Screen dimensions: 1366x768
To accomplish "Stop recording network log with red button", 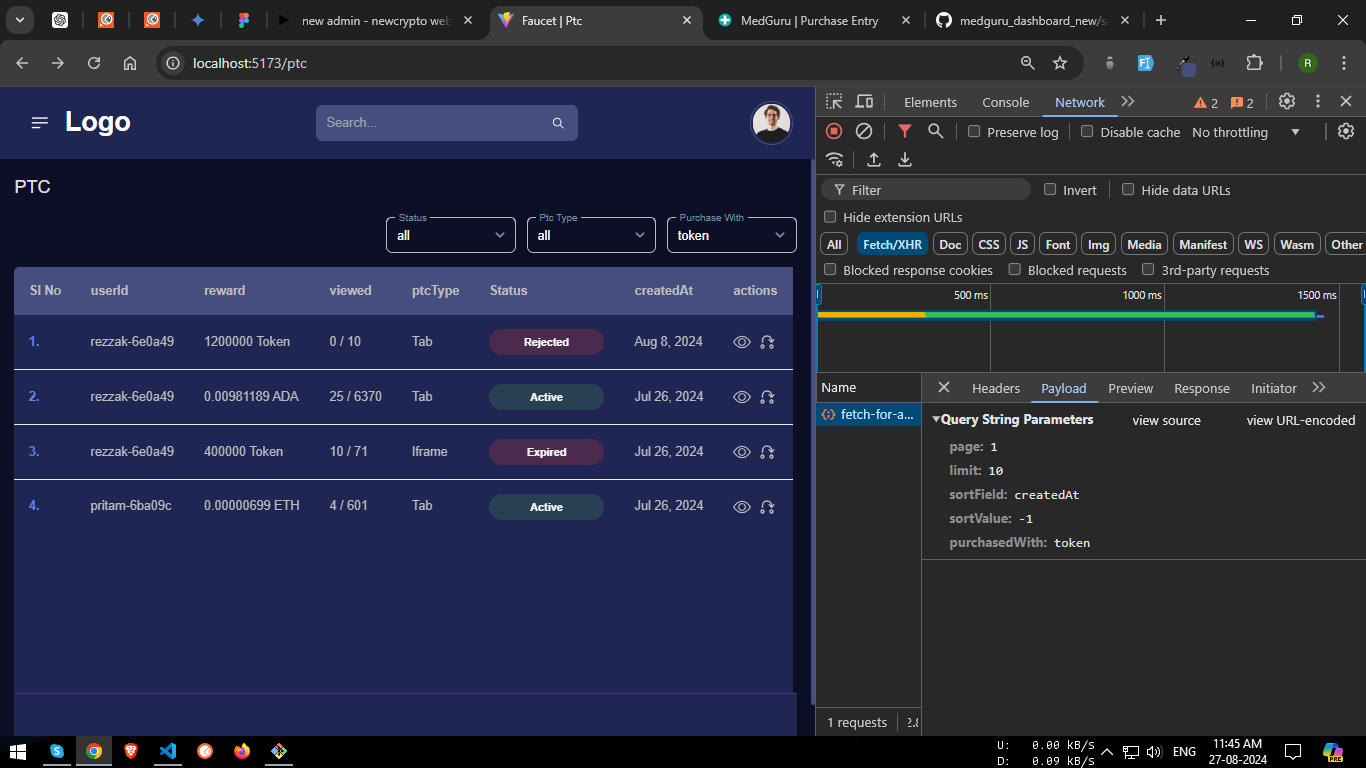I will 834,131.
